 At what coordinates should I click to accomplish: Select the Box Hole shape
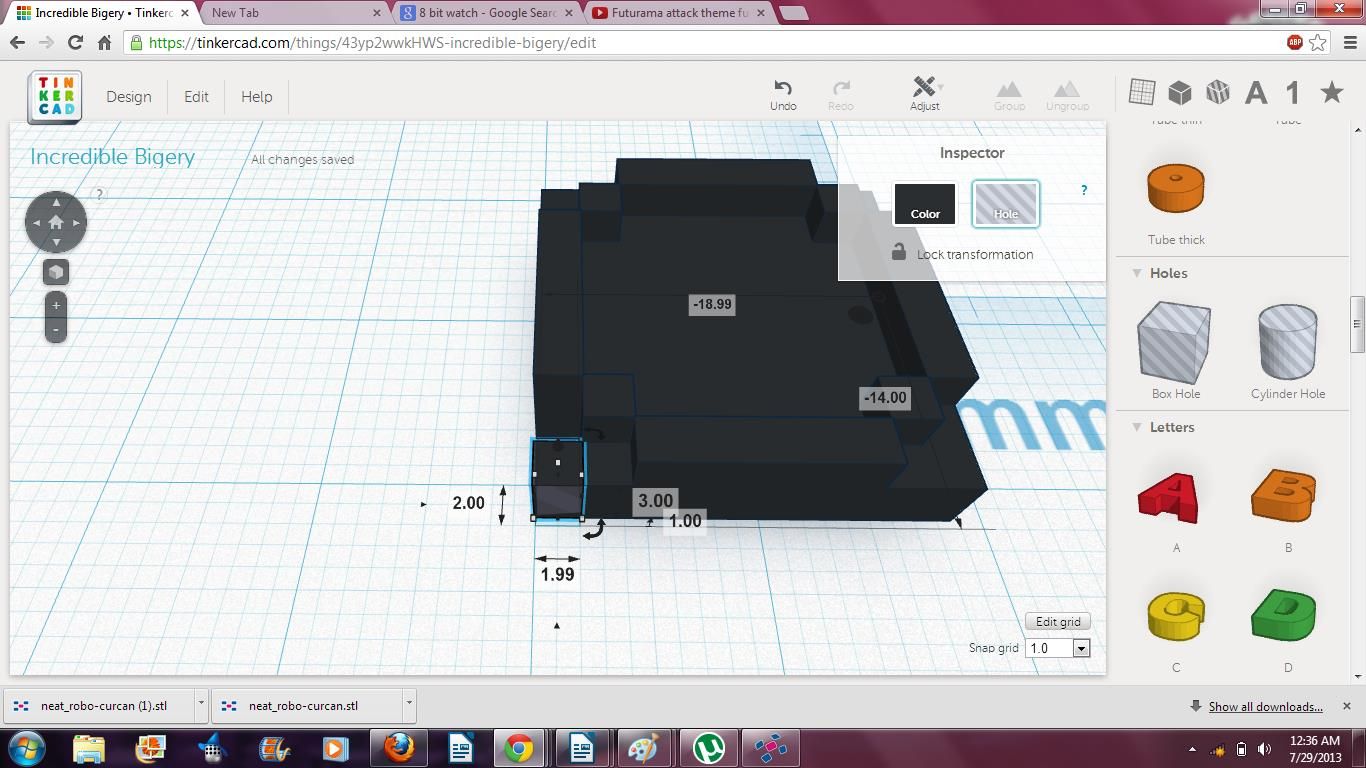[1175, 342]
